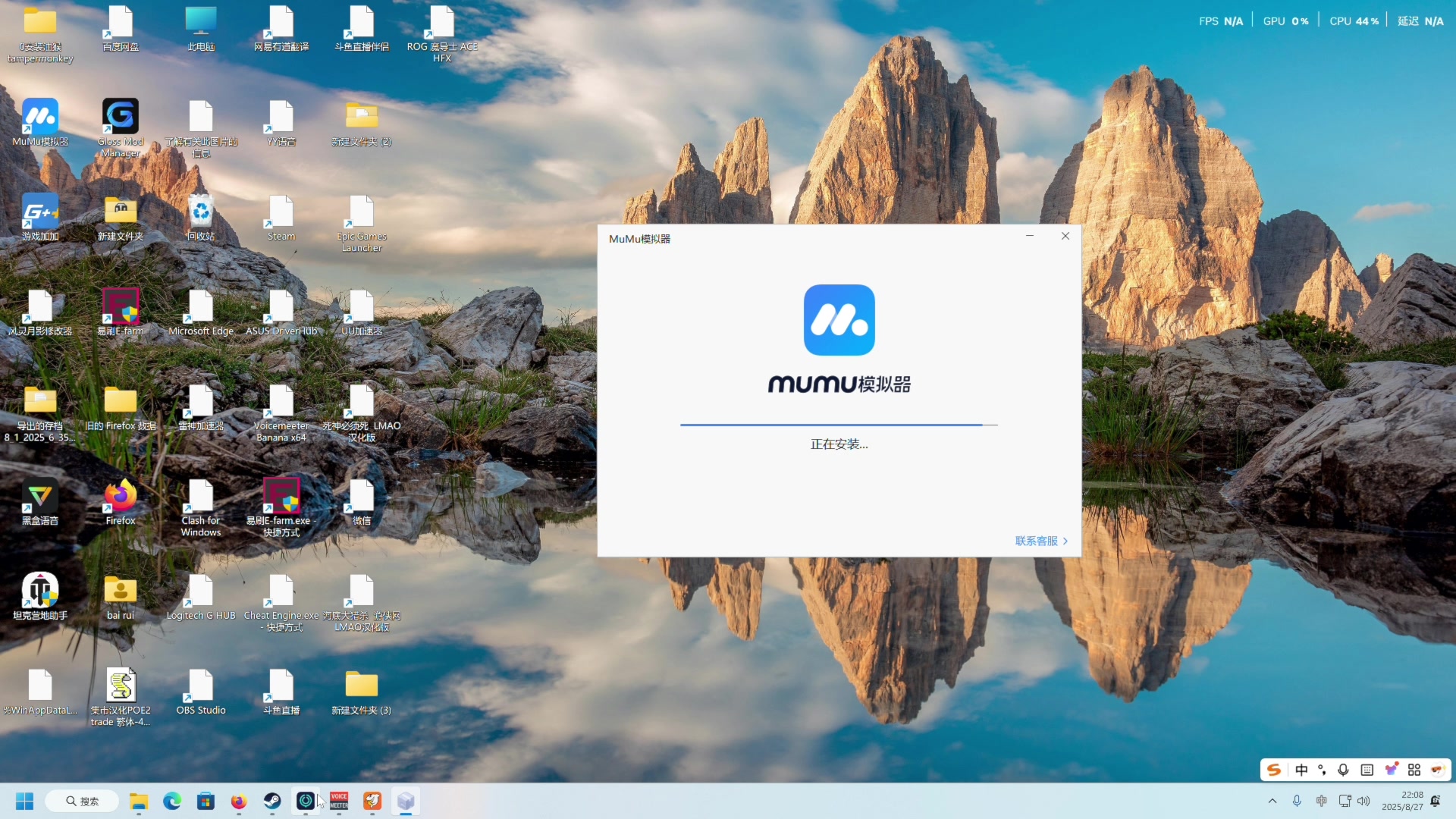Open Microsoft Store from the taskbar
This screenshot has height=819, width=1456.
(x=206, y=801)
